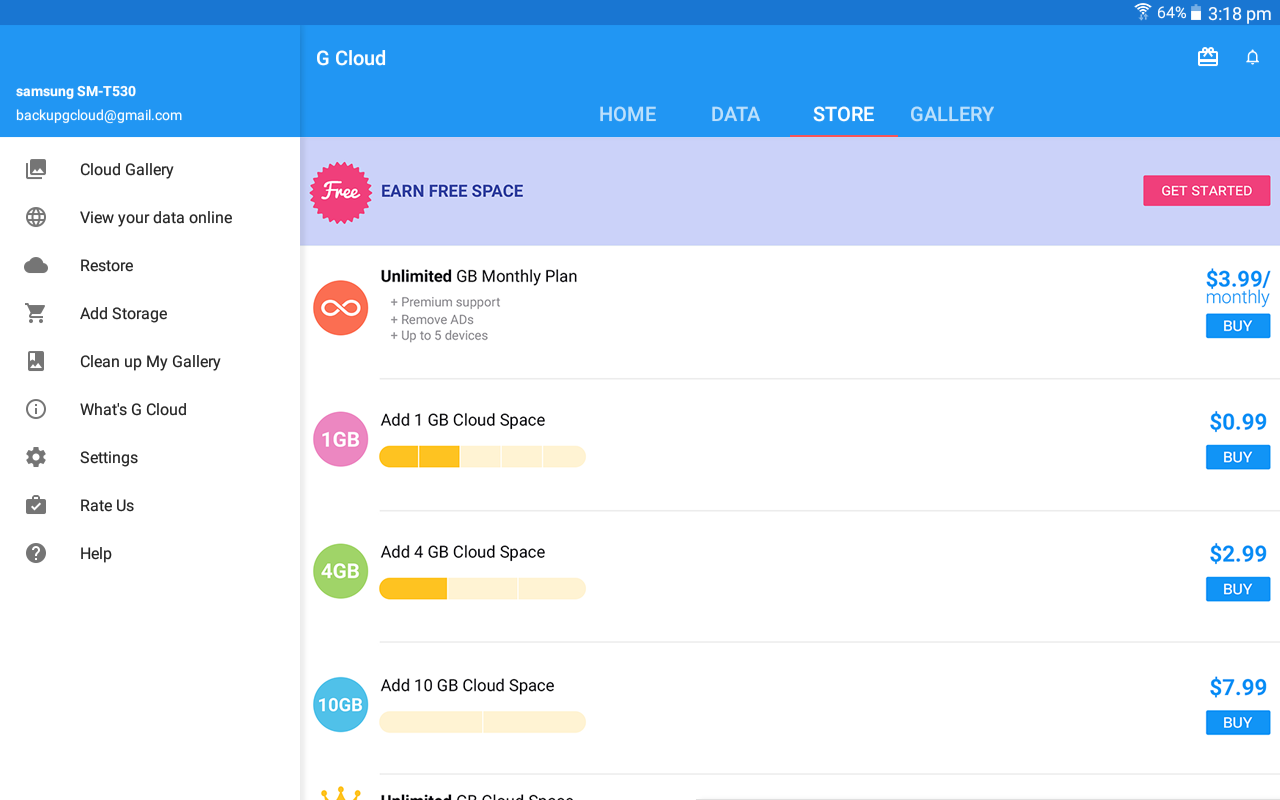The image size is (1280, 800).
Task: Tap the green 4GB circle icon
Action: (x=341, y=571)
